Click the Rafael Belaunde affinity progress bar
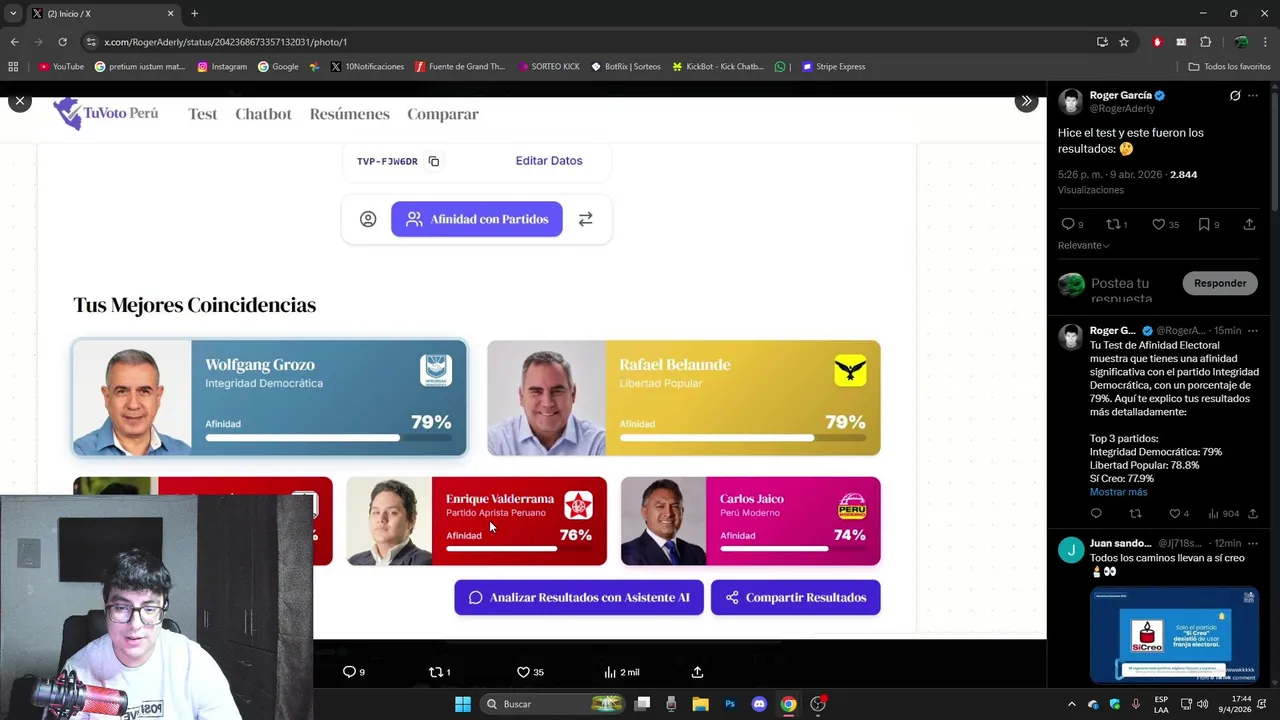1280x720 pixels. tap(742, 438)
